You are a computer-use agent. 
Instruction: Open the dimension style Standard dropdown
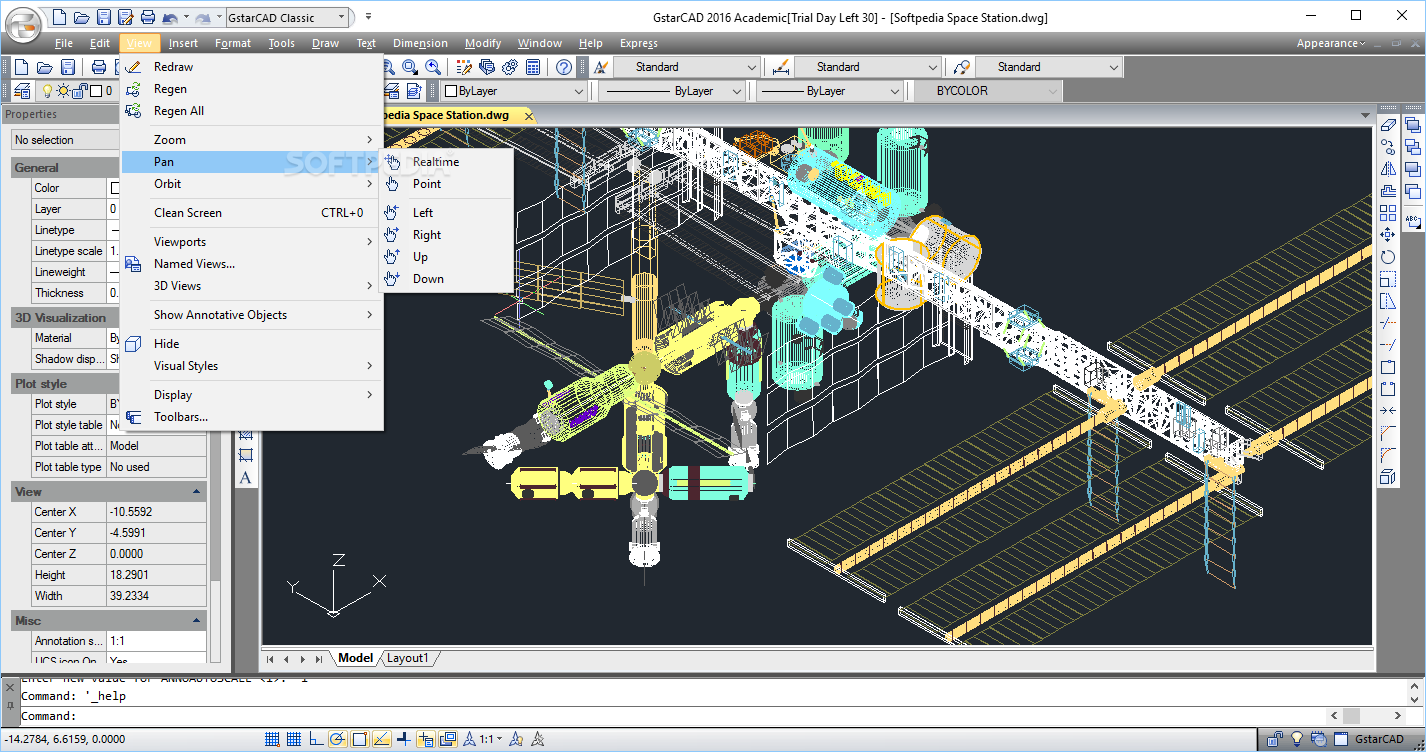pyautogui.click(x=867, y=67)
